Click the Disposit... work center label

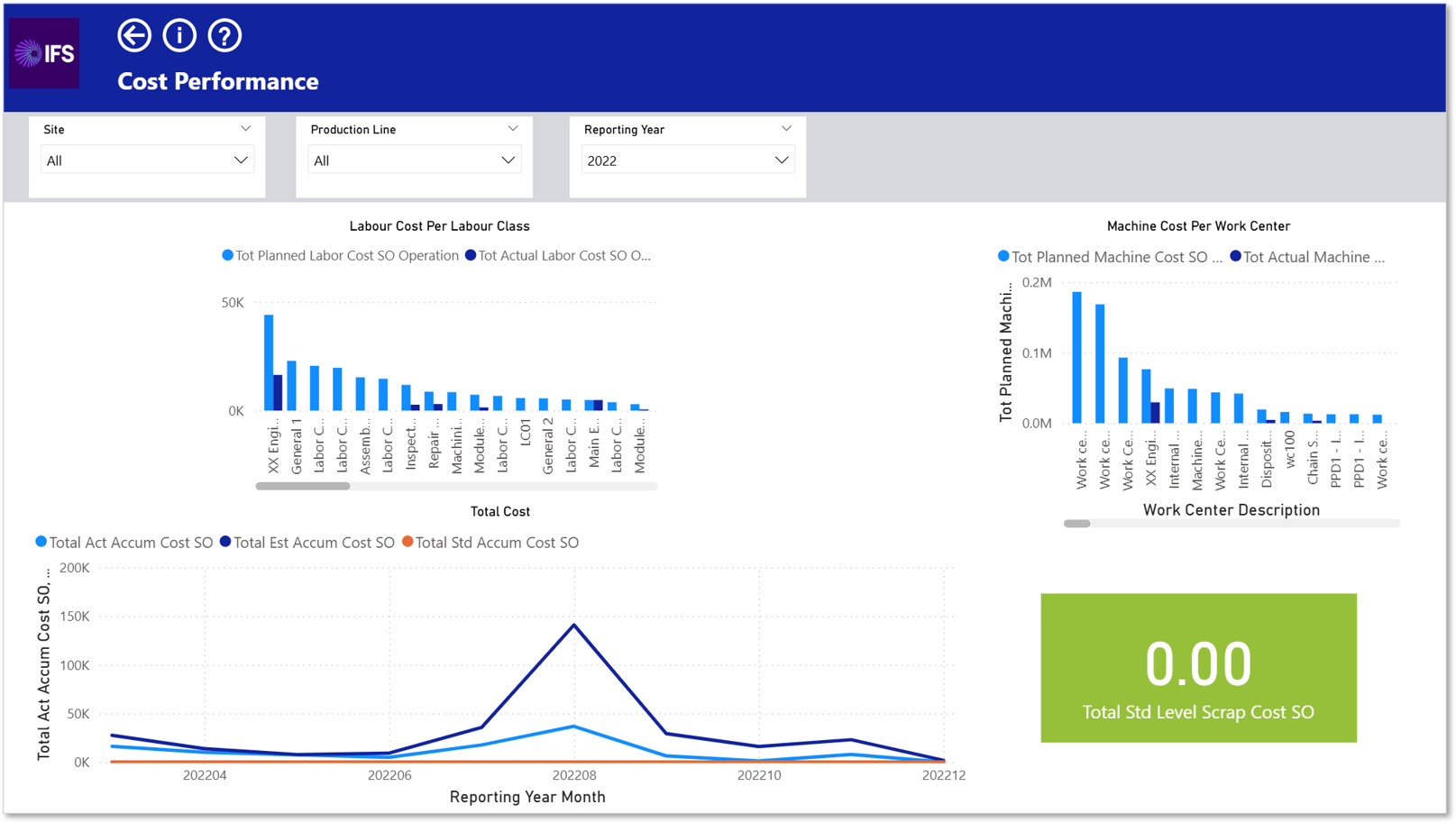pyautogui.click(x=1267, y=459)
